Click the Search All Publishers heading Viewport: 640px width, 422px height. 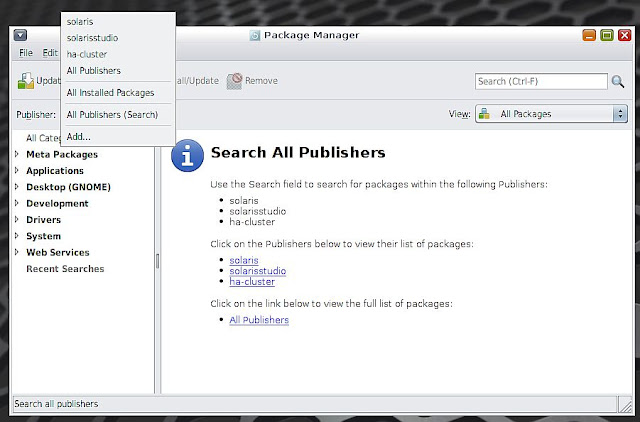click(298, 153)
